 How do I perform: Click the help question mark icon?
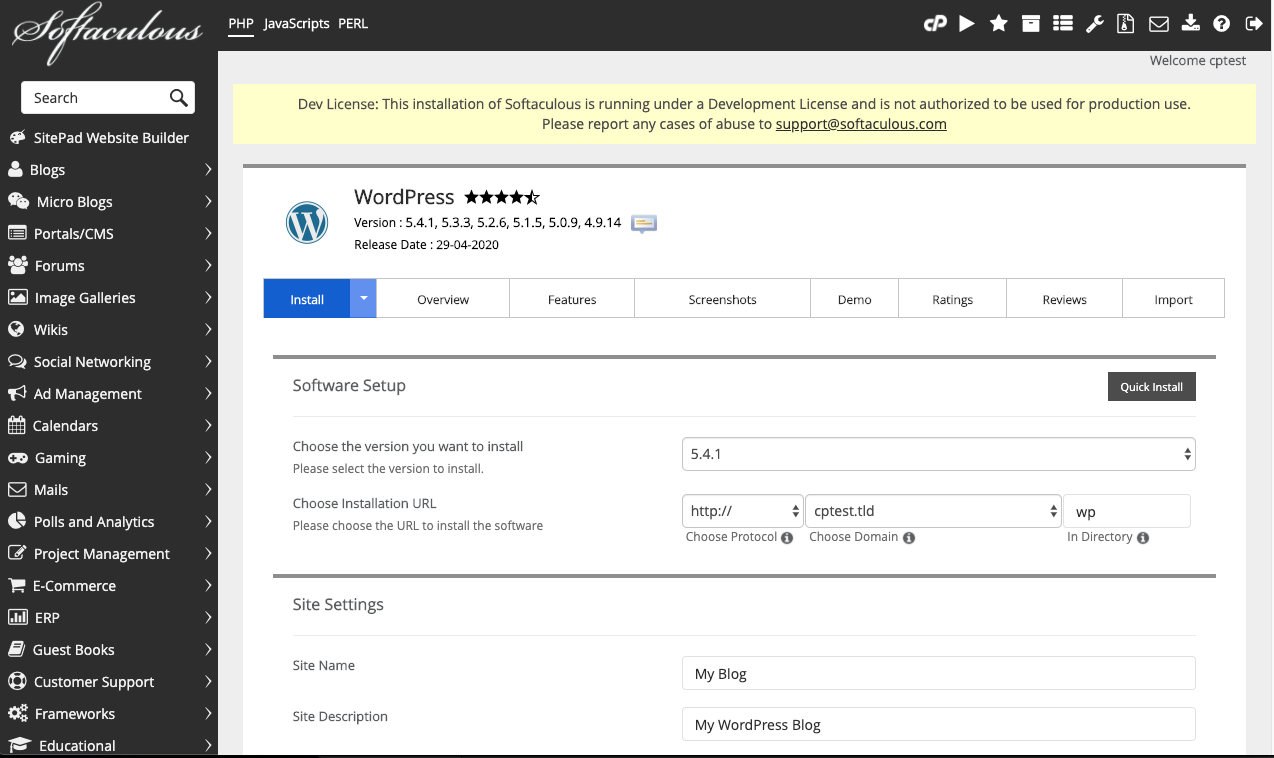[1221, 24]
